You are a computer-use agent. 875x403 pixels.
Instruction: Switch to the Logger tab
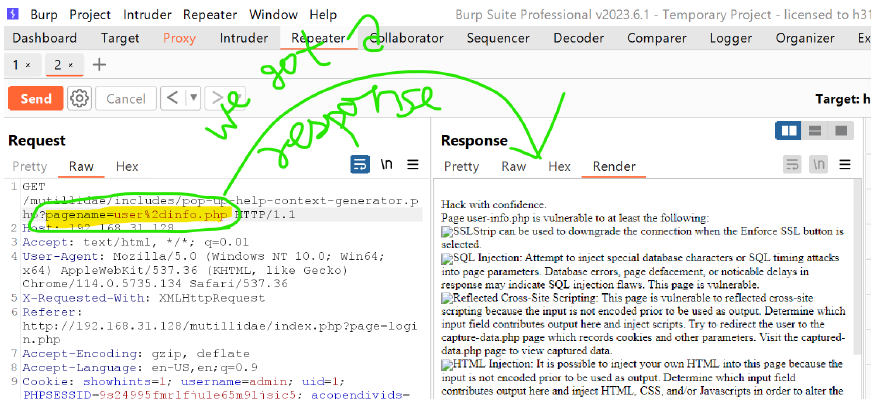(x=730, y=38)
